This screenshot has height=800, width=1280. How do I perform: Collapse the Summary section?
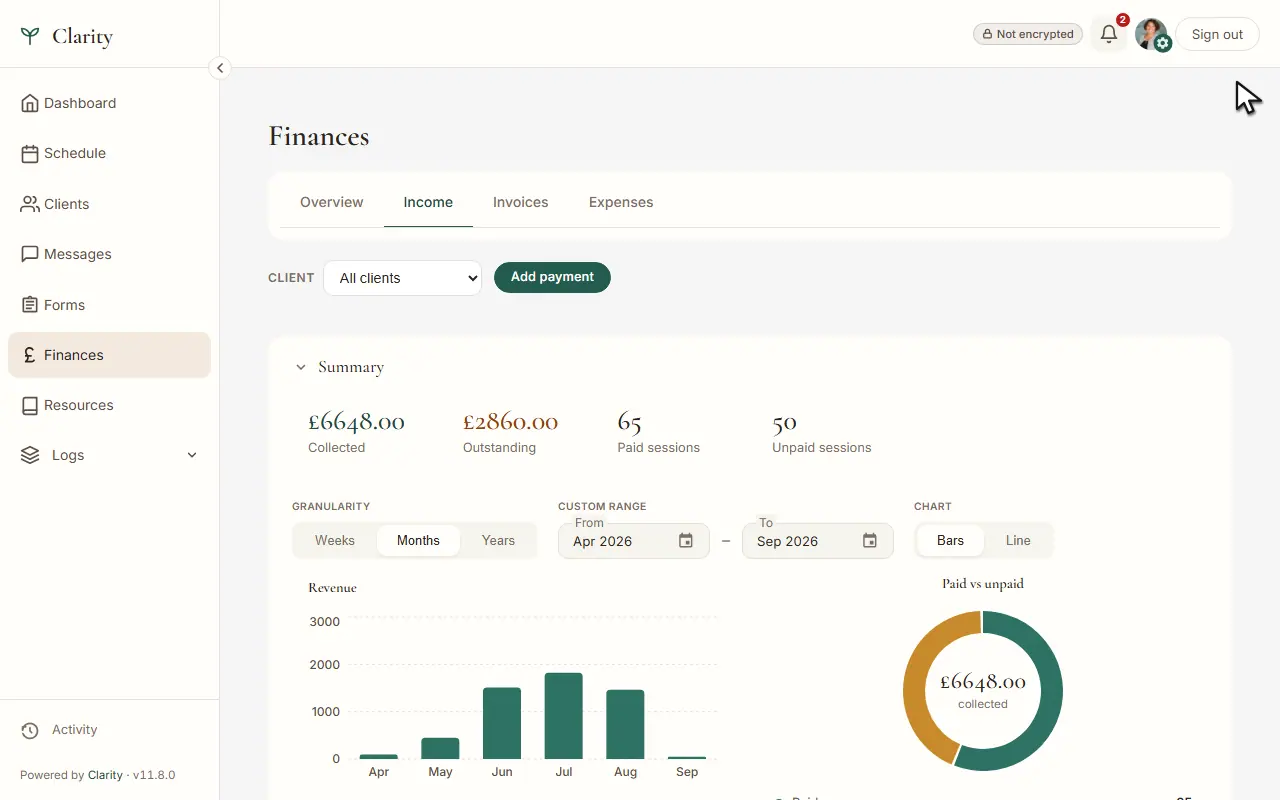pos(300,367)
